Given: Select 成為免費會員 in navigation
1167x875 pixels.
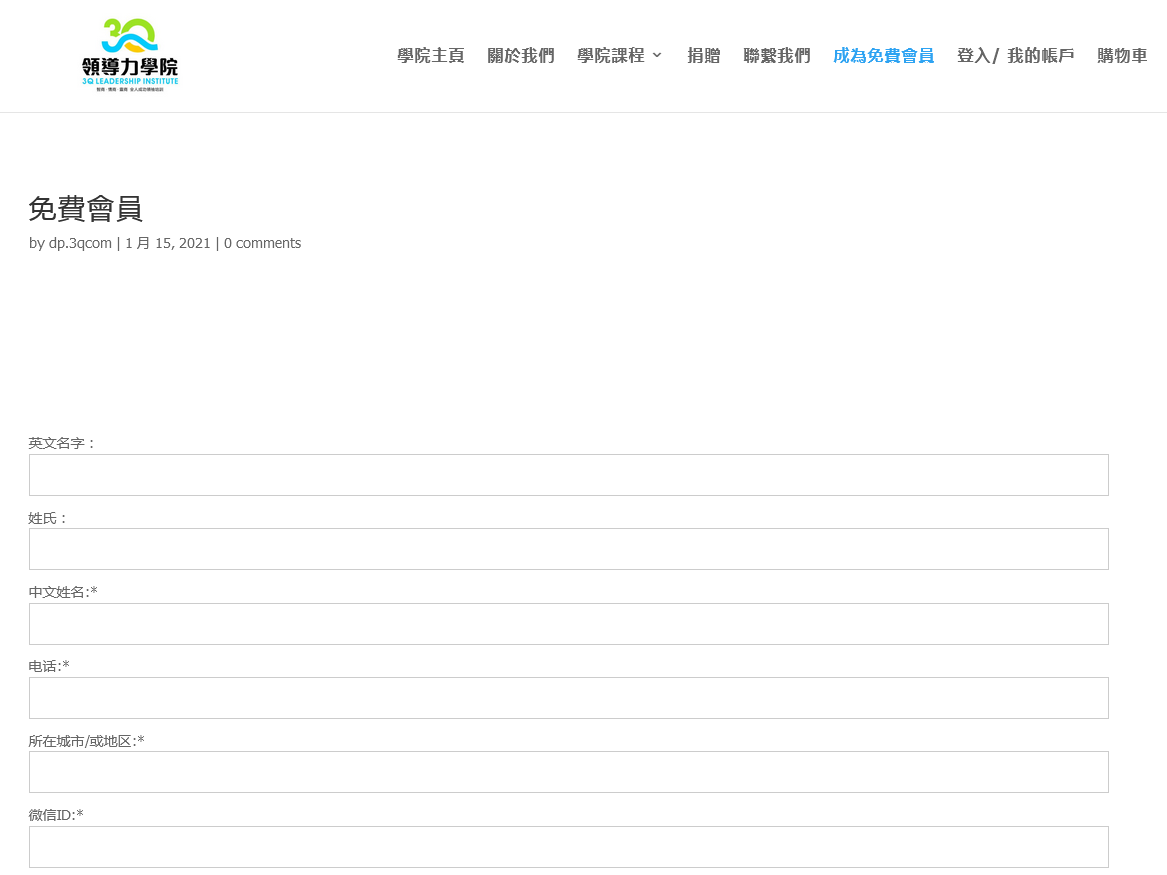Looking at the screenshot, I should pyautogui.click(x=883, y=56).
